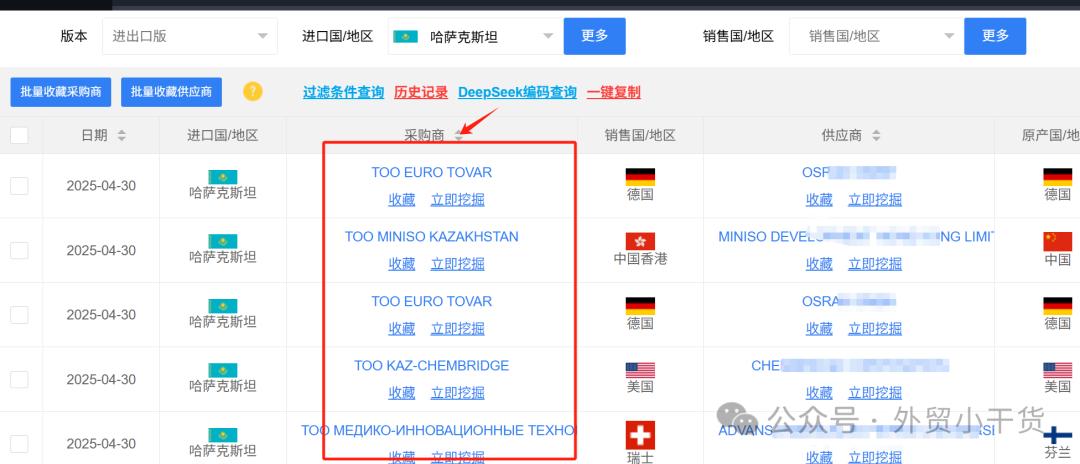Open supplier link starting with ADVANS

pyautogui.click(x=855, y=430)
